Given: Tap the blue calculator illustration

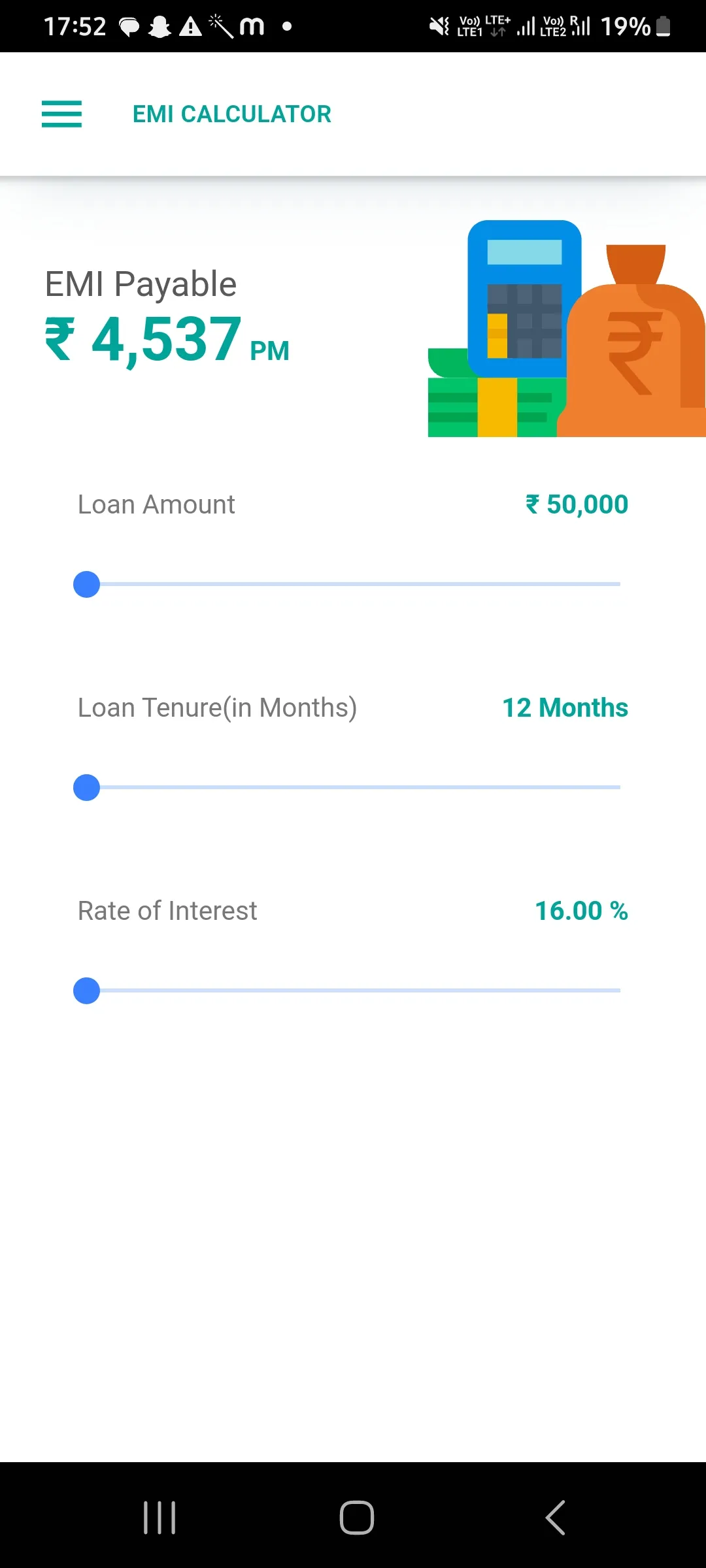Looking at the screenshot, I should (524, 299).
